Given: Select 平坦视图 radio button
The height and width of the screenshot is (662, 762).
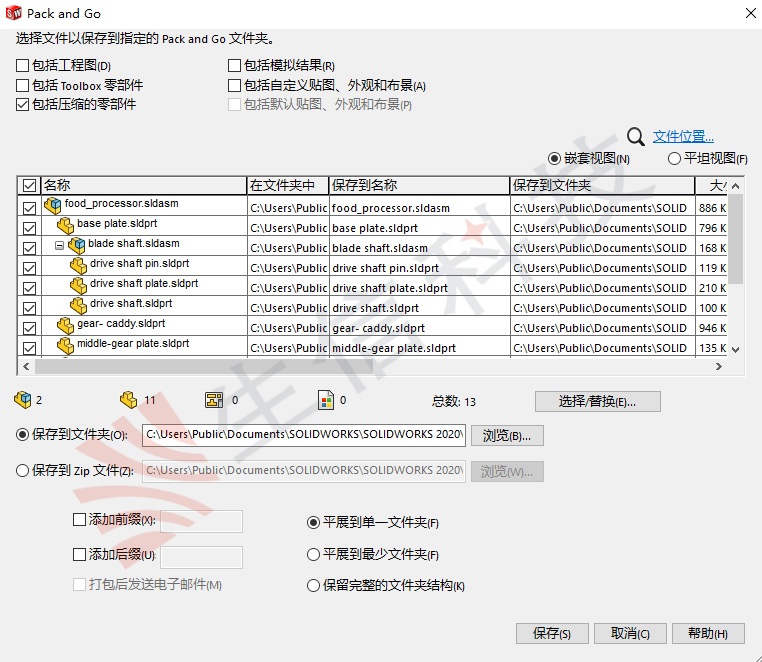Looking at the screenshot, I should pos(674,158).
